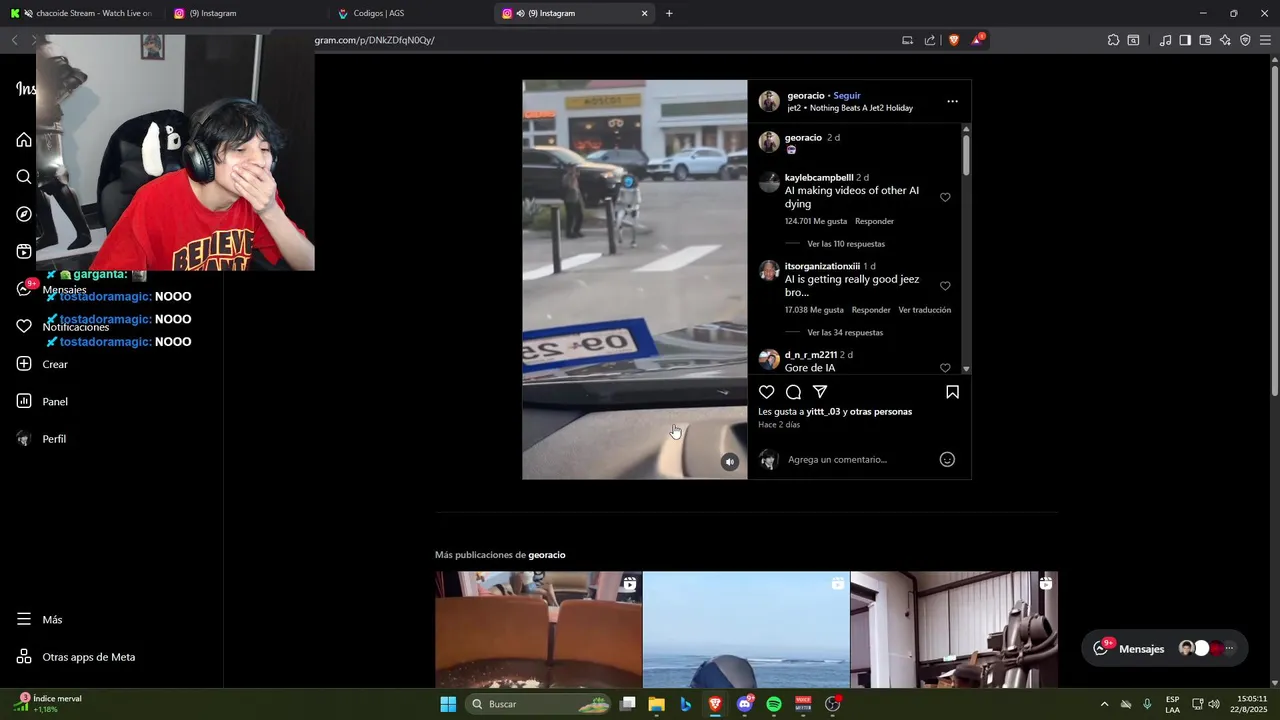Open browser Extensions puzzle icon

click(x=1113, y=40)
